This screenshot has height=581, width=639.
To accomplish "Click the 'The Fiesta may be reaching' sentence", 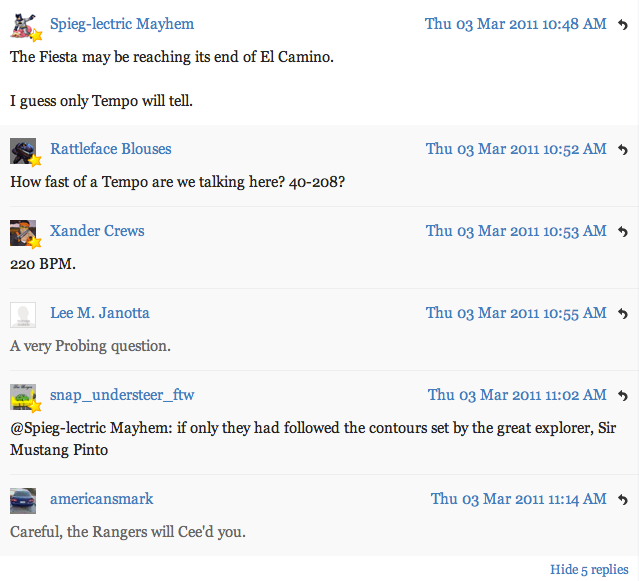I will pyautogui.click(x=172, y=57).
